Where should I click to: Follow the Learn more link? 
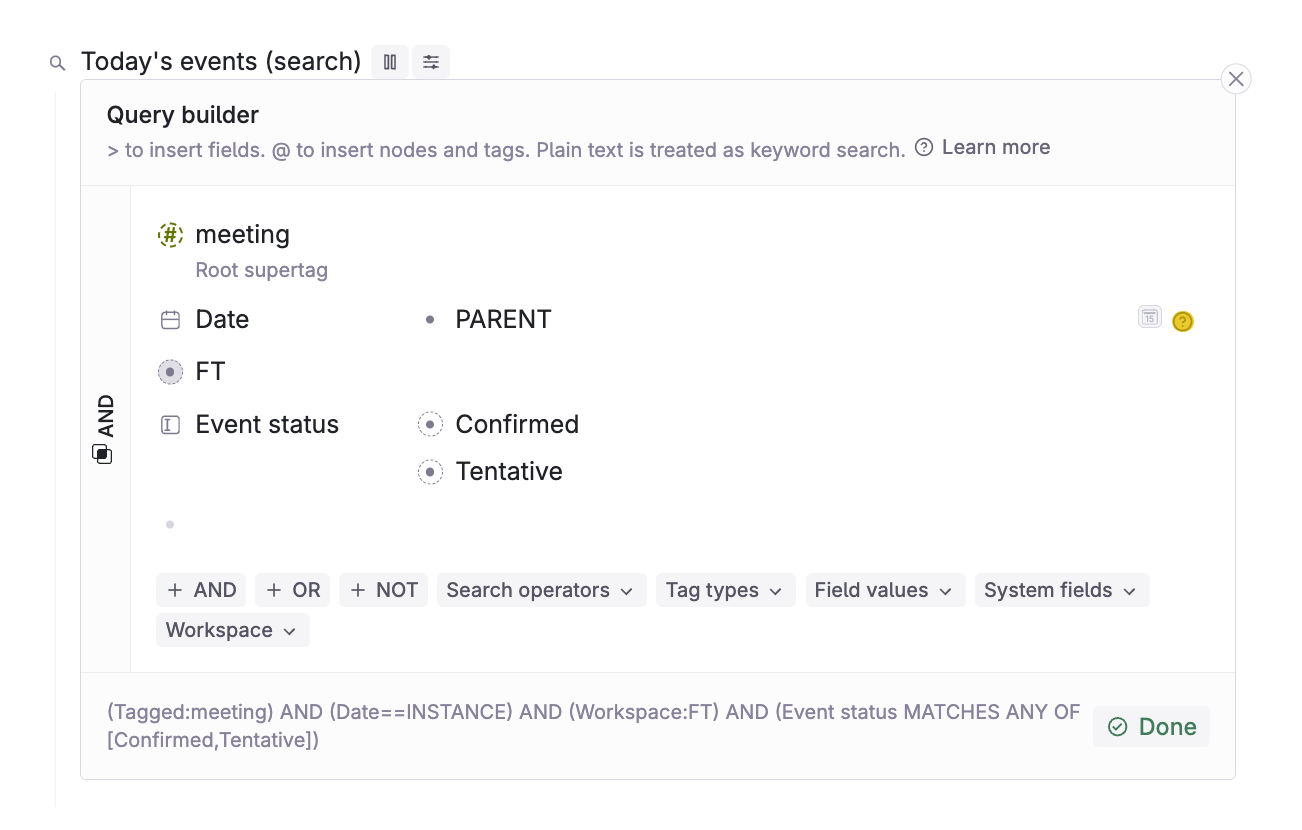click(995, 147)
